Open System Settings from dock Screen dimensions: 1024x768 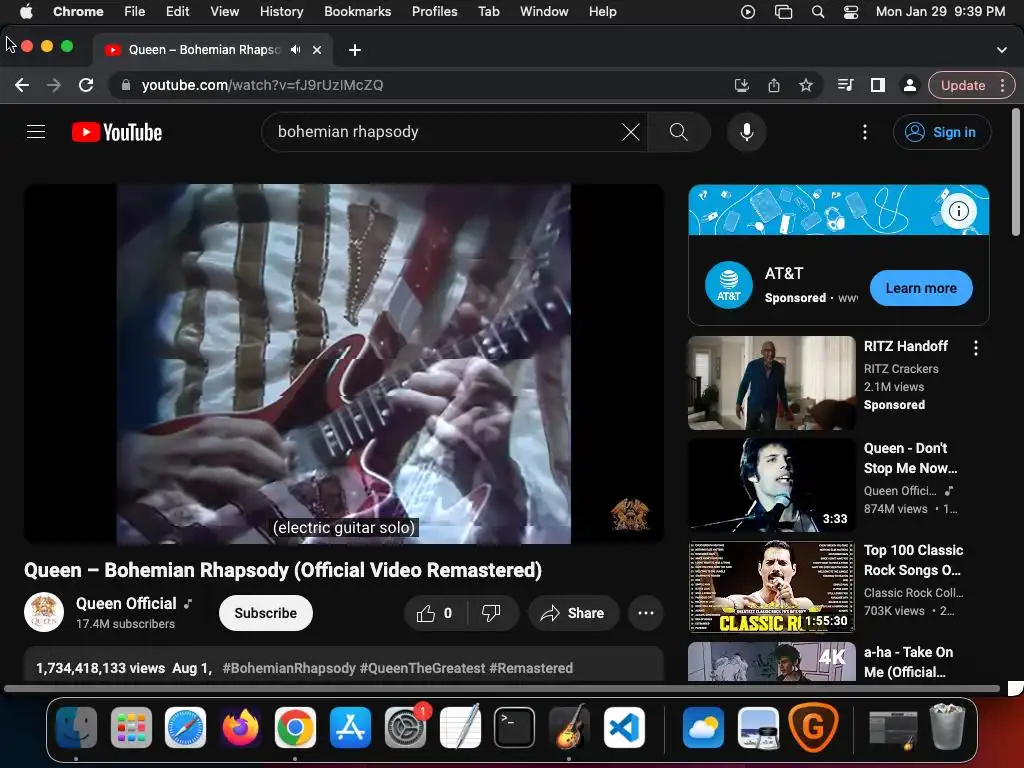[405, 727]
